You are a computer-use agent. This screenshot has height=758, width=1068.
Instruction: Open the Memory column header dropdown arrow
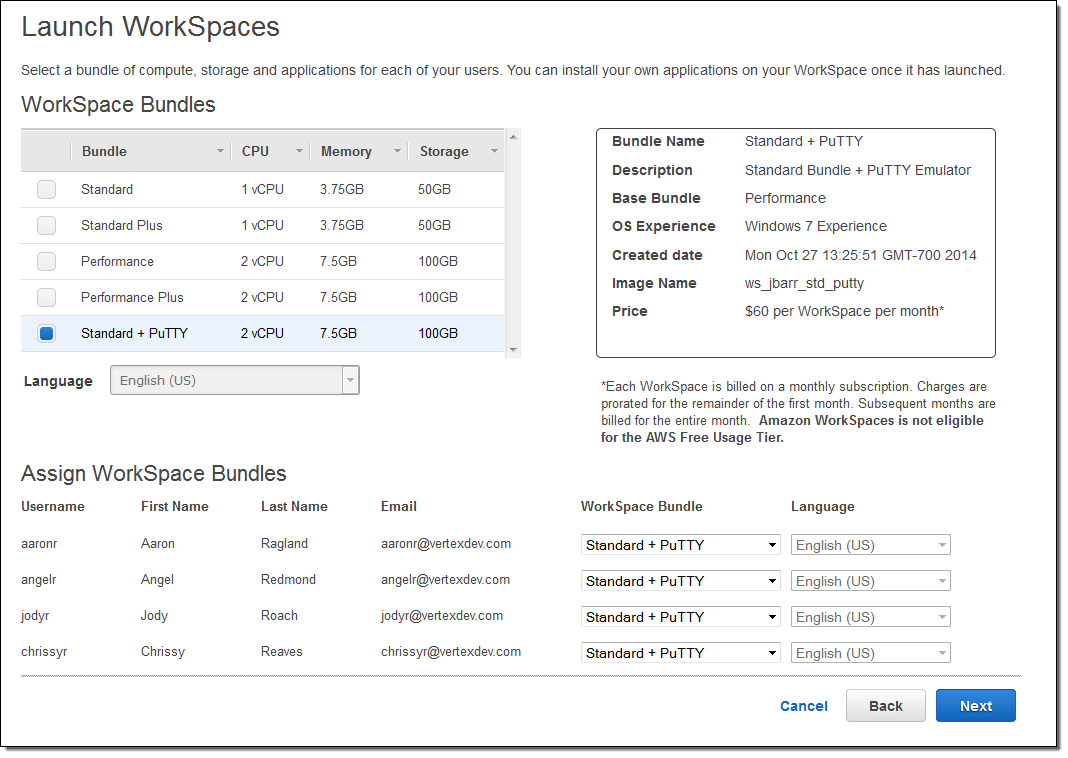click(x=397, y=151)
